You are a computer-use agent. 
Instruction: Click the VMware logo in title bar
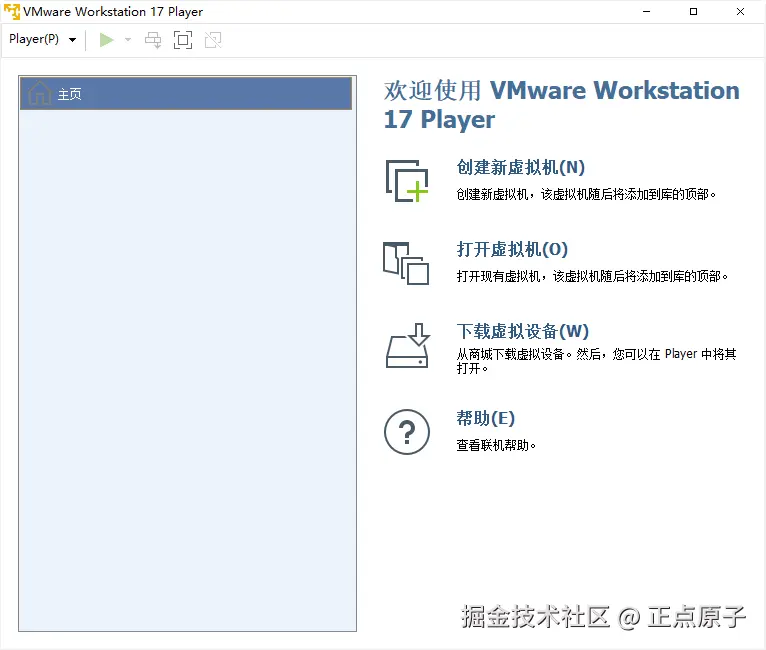point(12,11)
